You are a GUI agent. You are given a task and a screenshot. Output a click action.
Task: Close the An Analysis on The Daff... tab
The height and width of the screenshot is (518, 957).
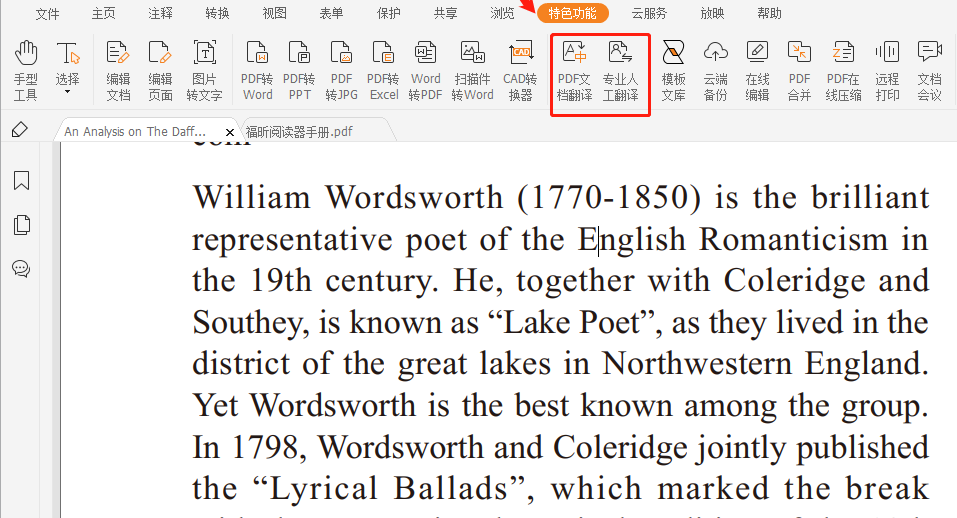[230, 132]
